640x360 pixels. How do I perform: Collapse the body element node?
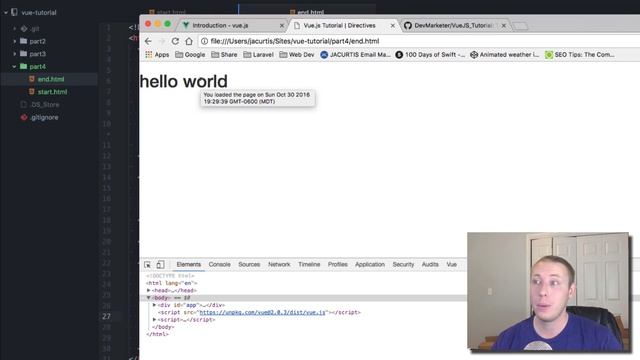pyautogui.click(x=149, y=298)
